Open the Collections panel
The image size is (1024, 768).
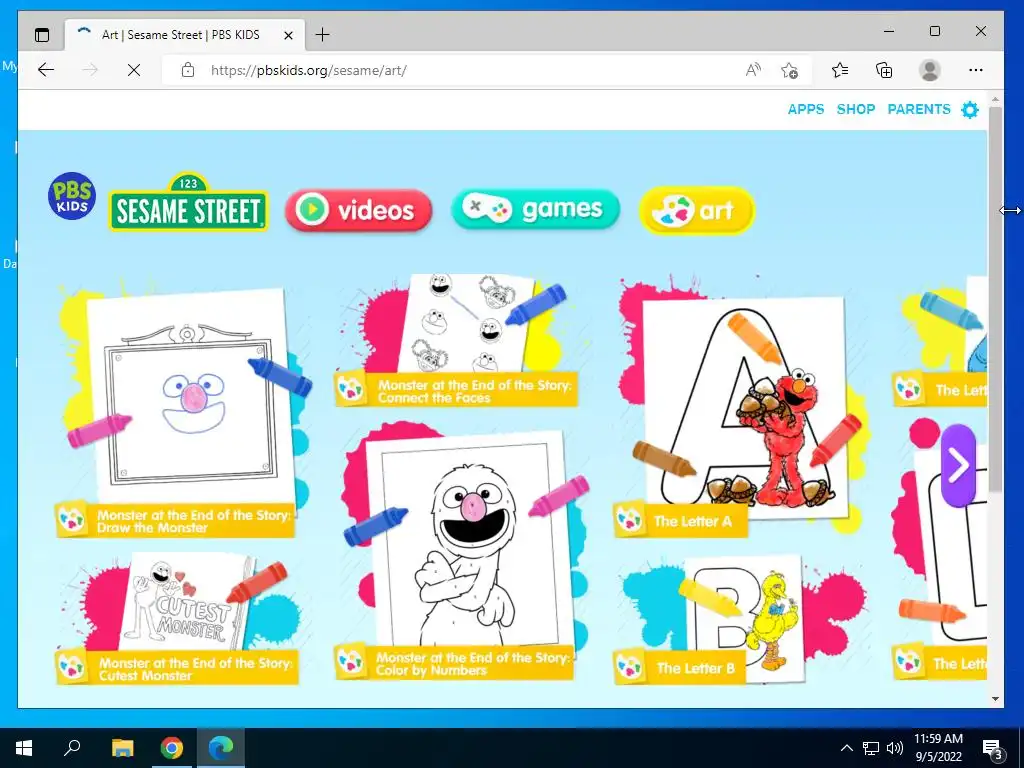point(884,70)
